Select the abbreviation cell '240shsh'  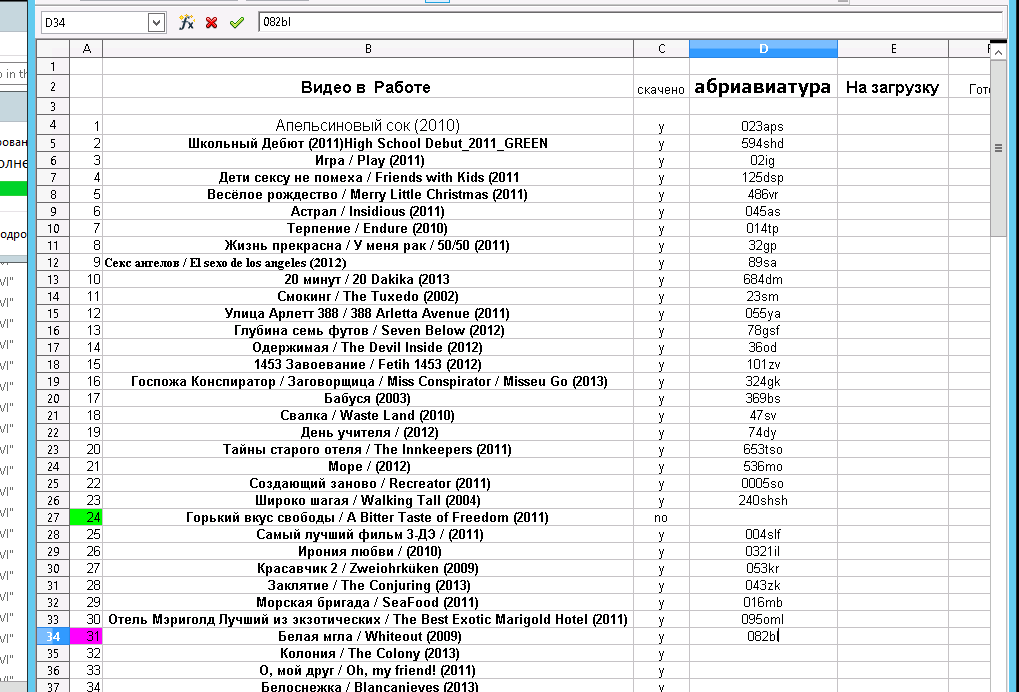pos(764,500)
